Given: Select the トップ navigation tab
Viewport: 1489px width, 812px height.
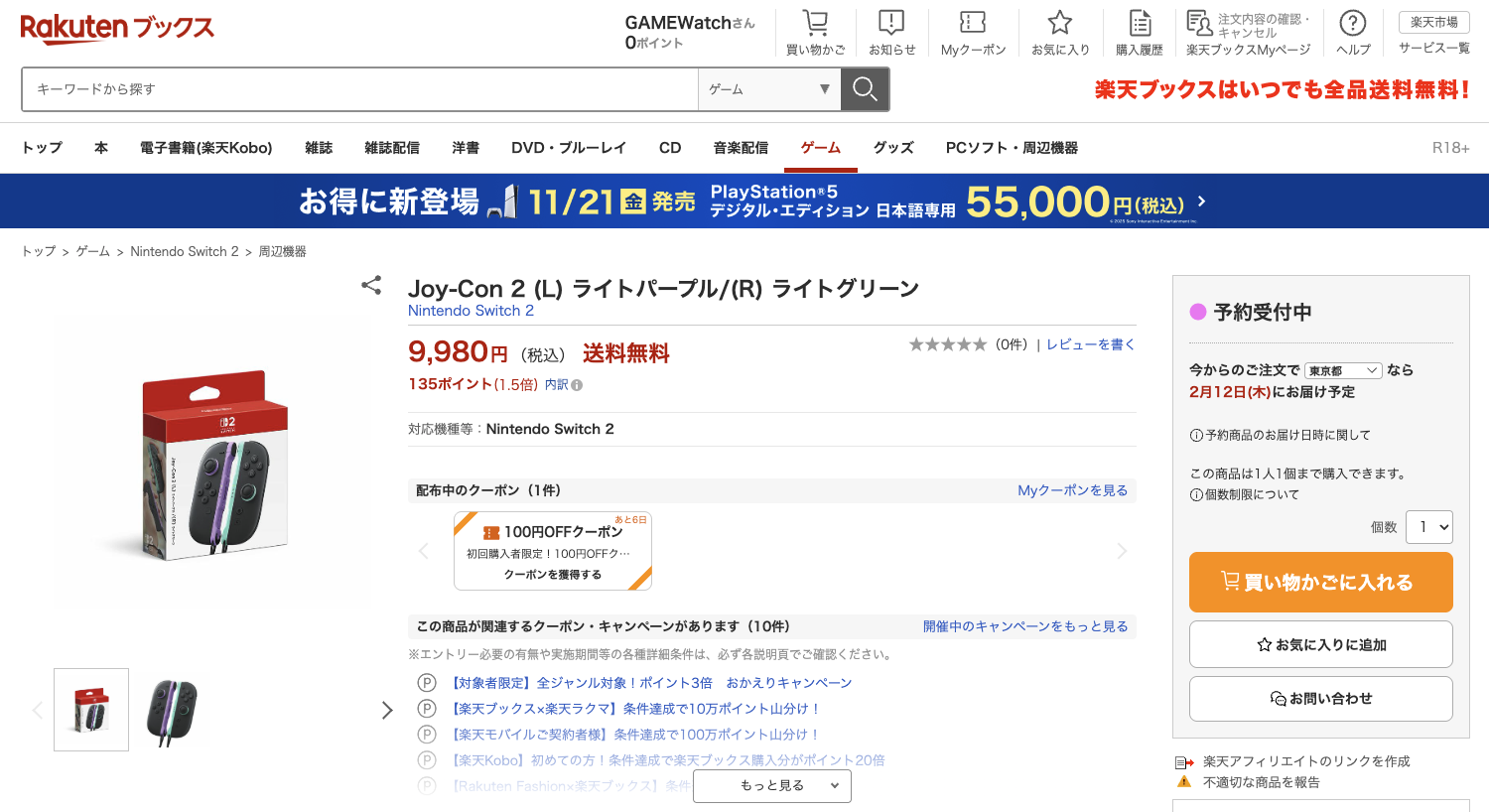Looking at the screenshot, I should tap(42, 148).
